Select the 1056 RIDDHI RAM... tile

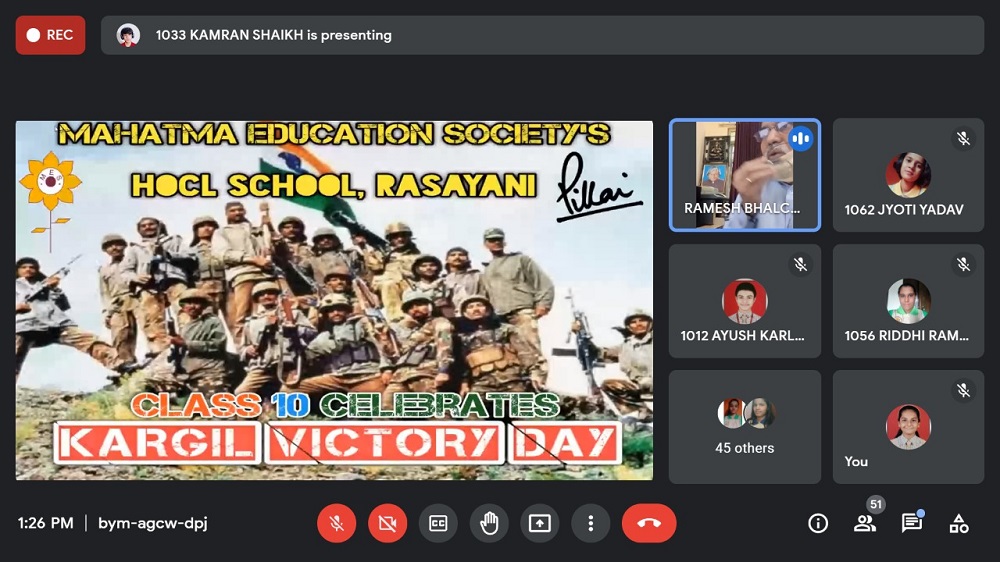(x=908, y=301)
